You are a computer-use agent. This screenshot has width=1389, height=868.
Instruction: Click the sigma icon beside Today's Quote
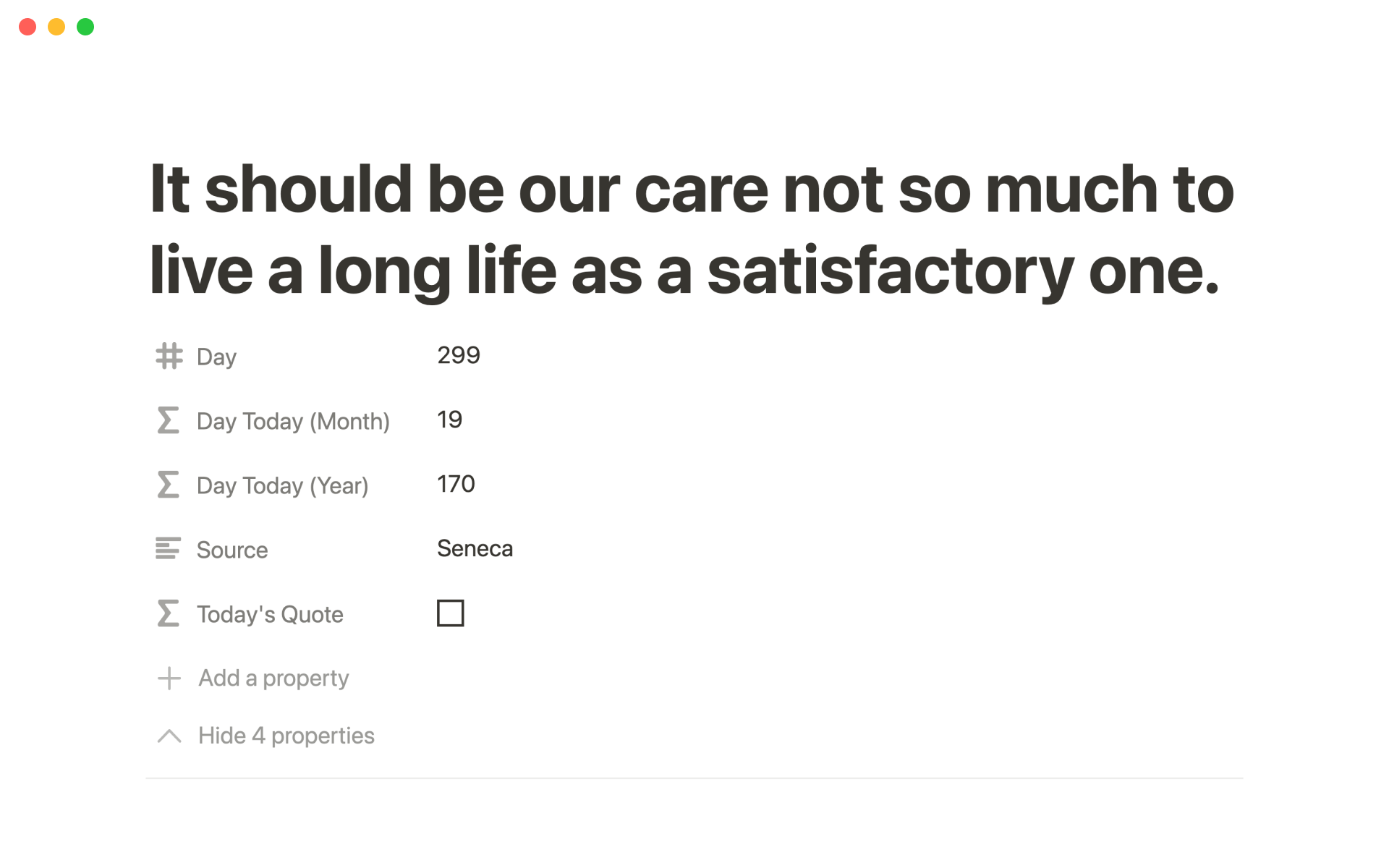[169, 613]
